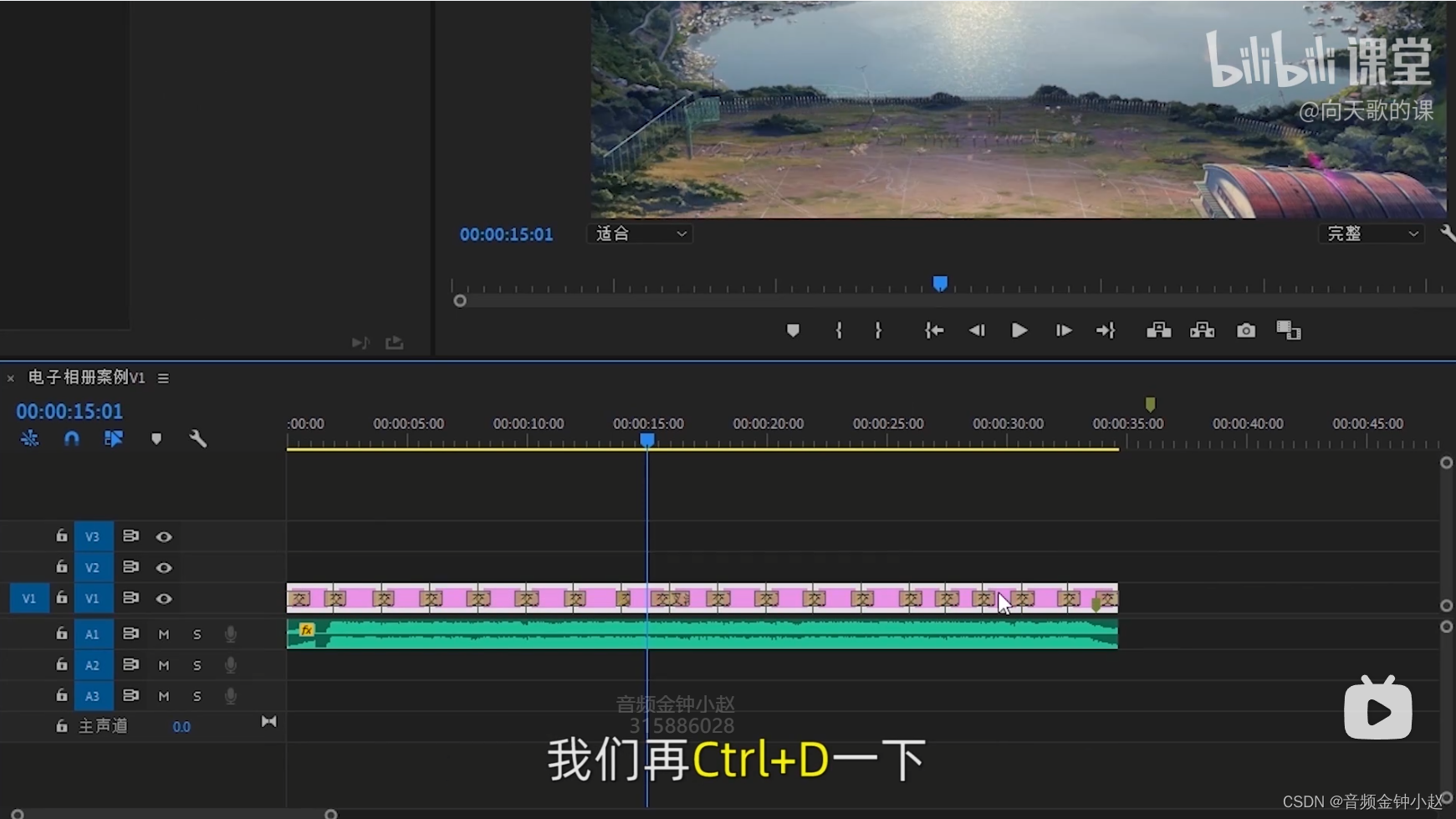Target audio track A1 header
Image resolution: width=1456 pixels, height=819 pixels.
(x=93, y=634)
